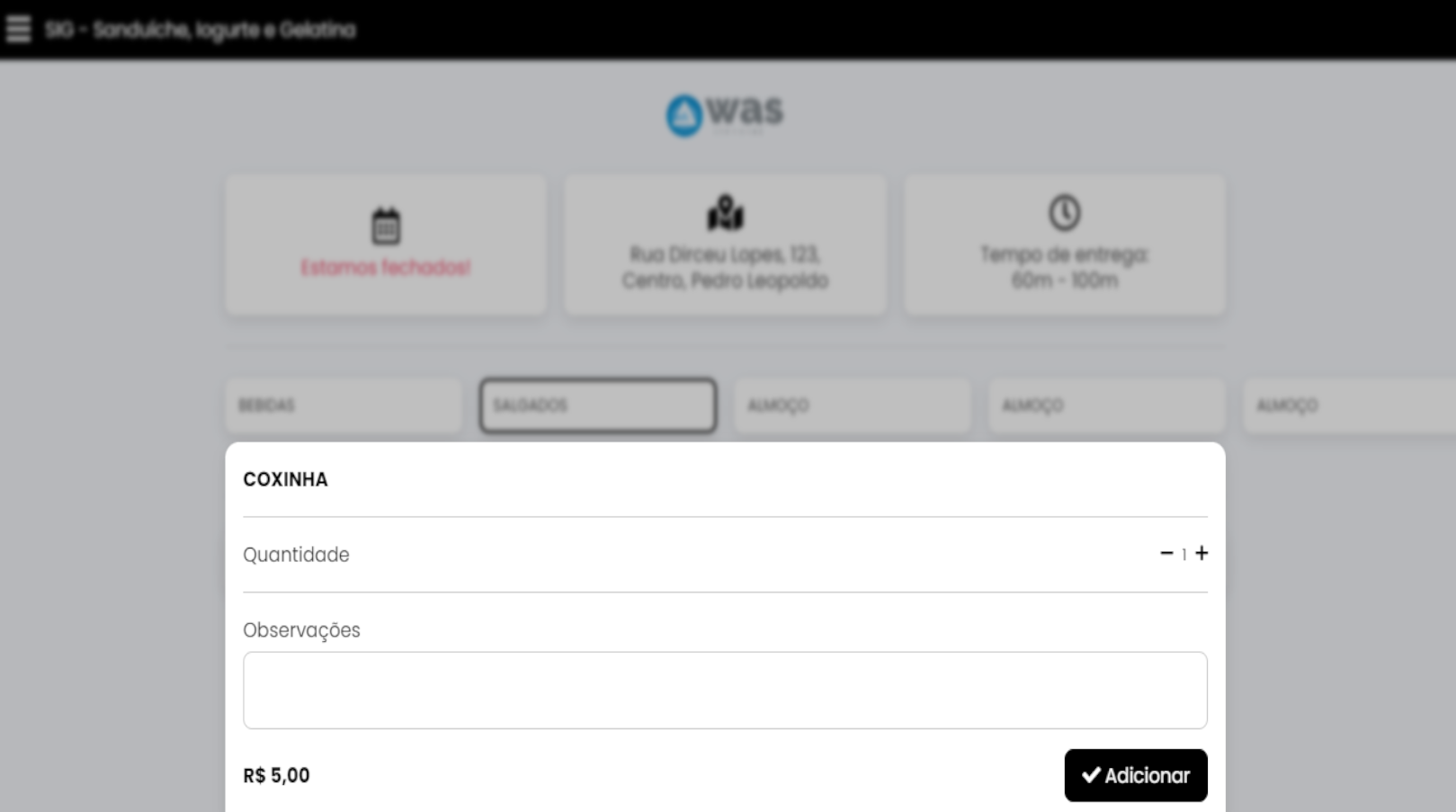Click inside the Observações text box
The height and width of the screenshot is (812, 1456).
(725, 691)
